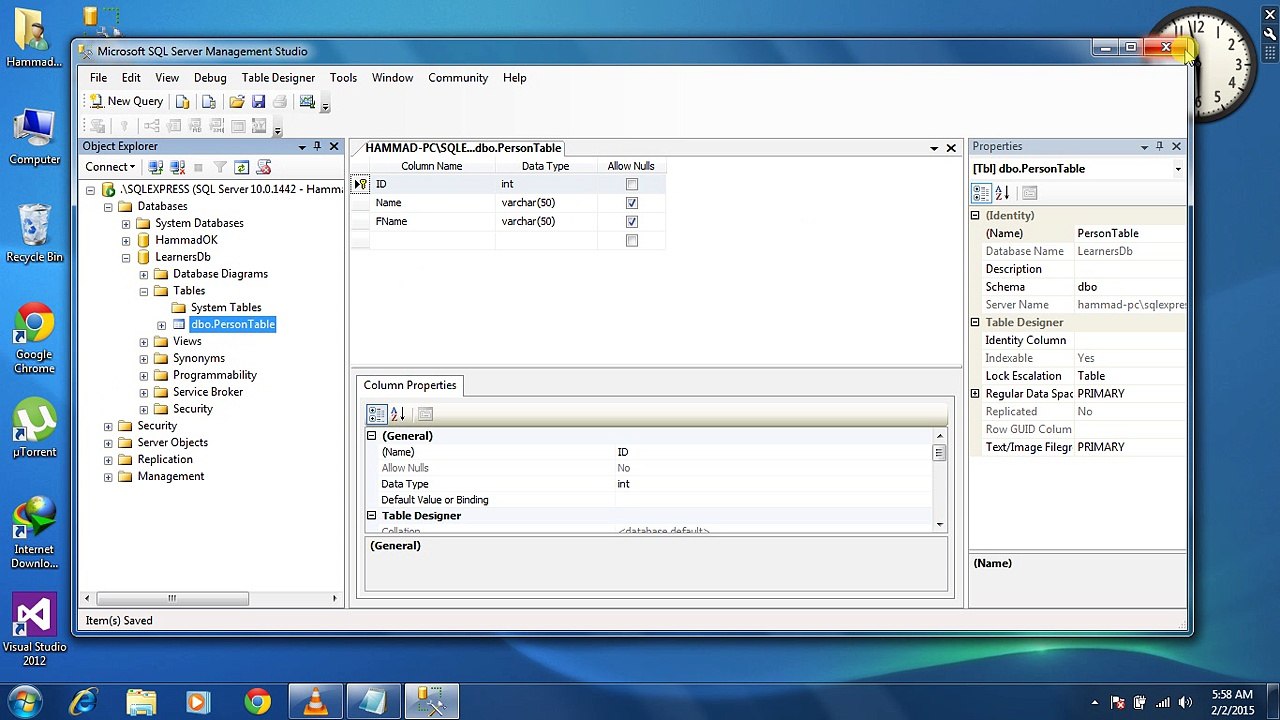Collapse the (General) category in Column Properties
The image size is (1280, 720).
tap(371, 436)
